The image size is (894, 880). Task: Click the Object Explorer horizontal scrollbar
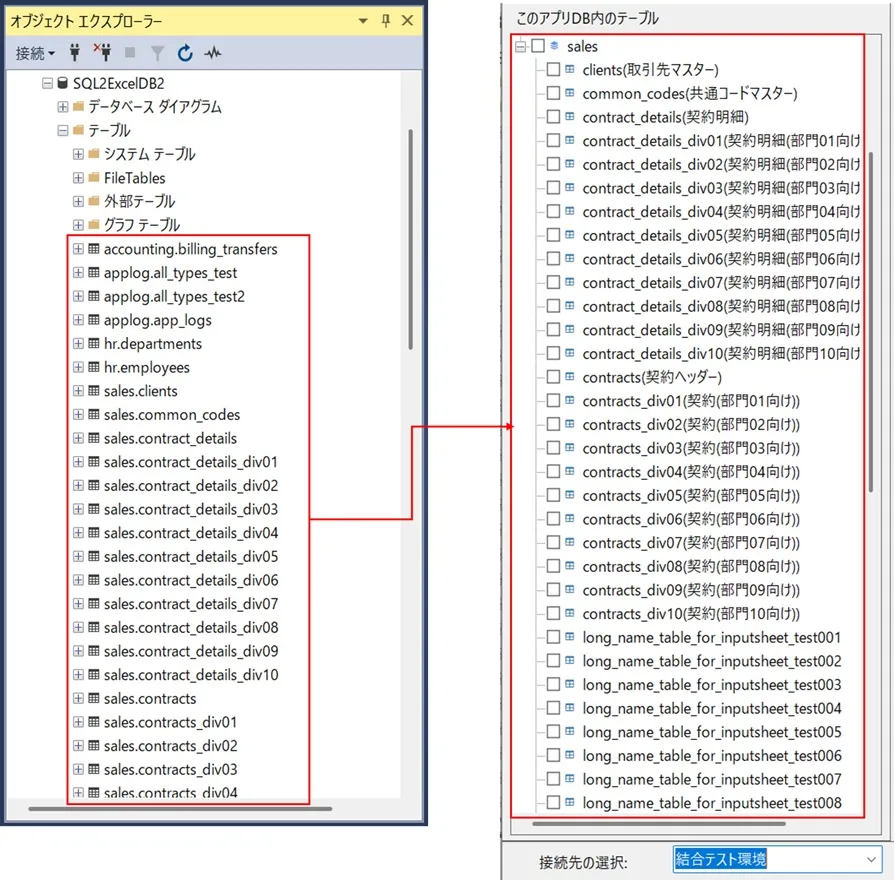(x=180, y=808)
